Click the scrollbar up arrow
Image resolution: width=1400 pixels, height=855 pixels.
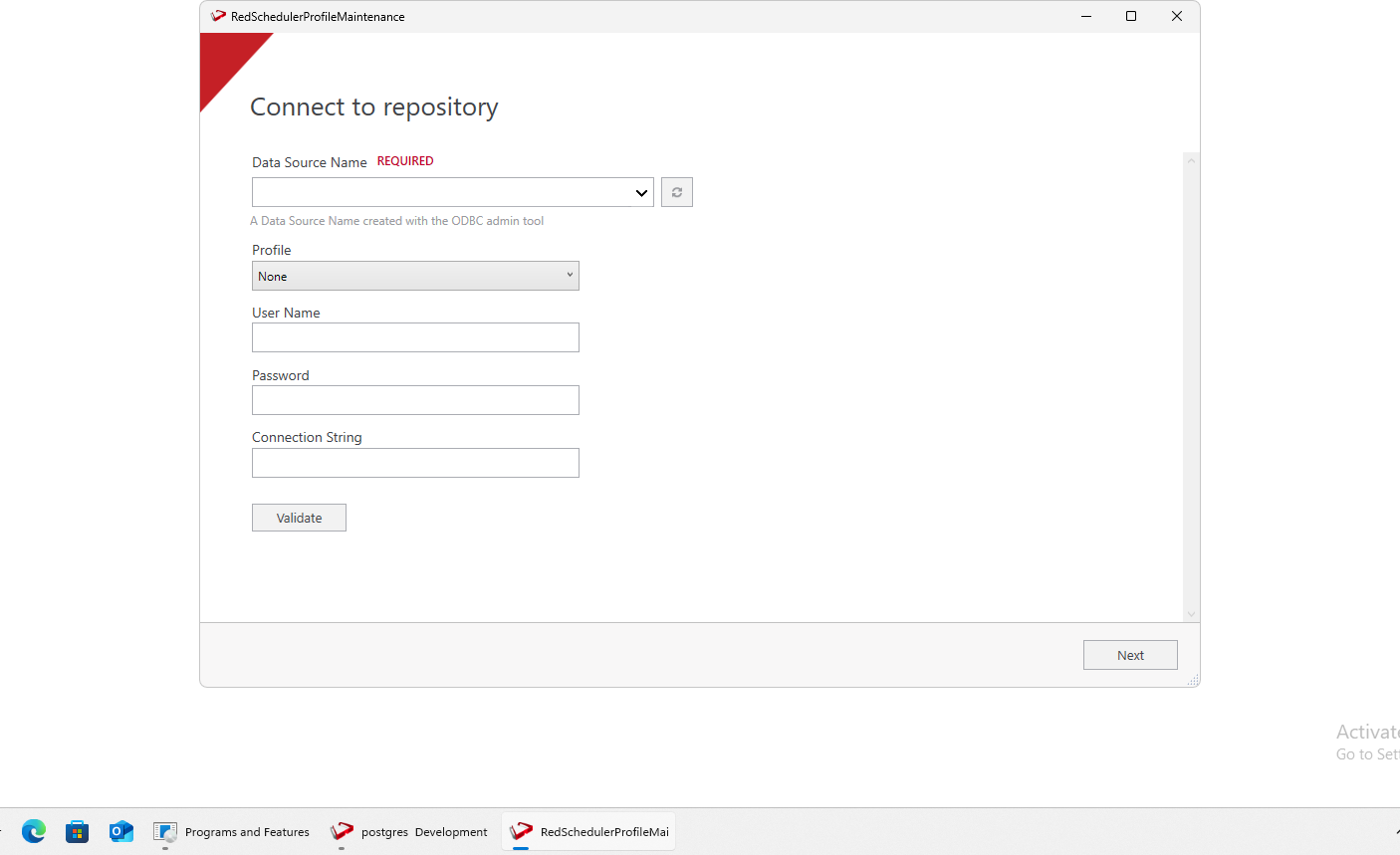[1191, 160]
